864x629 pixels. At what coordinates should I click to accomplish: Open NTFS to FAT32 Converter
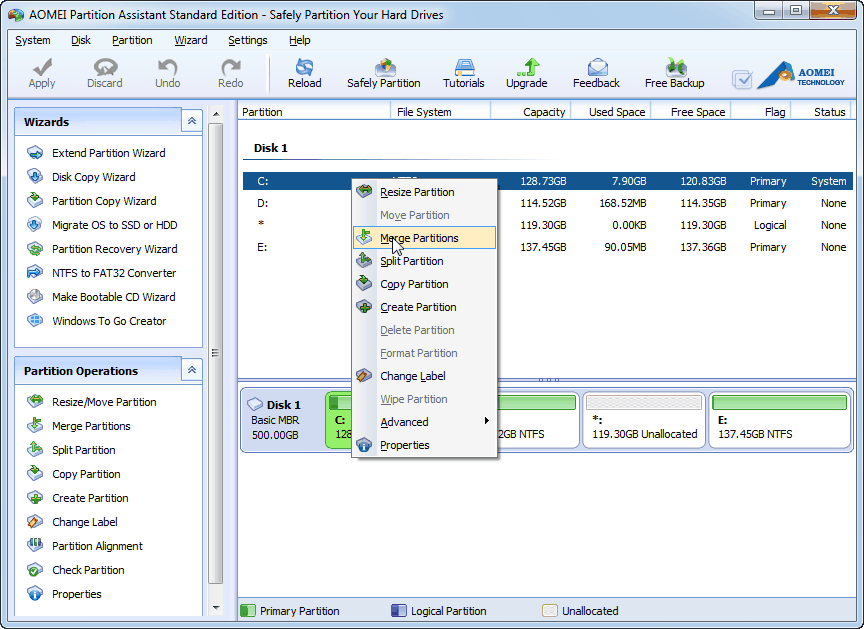point(102,273)
